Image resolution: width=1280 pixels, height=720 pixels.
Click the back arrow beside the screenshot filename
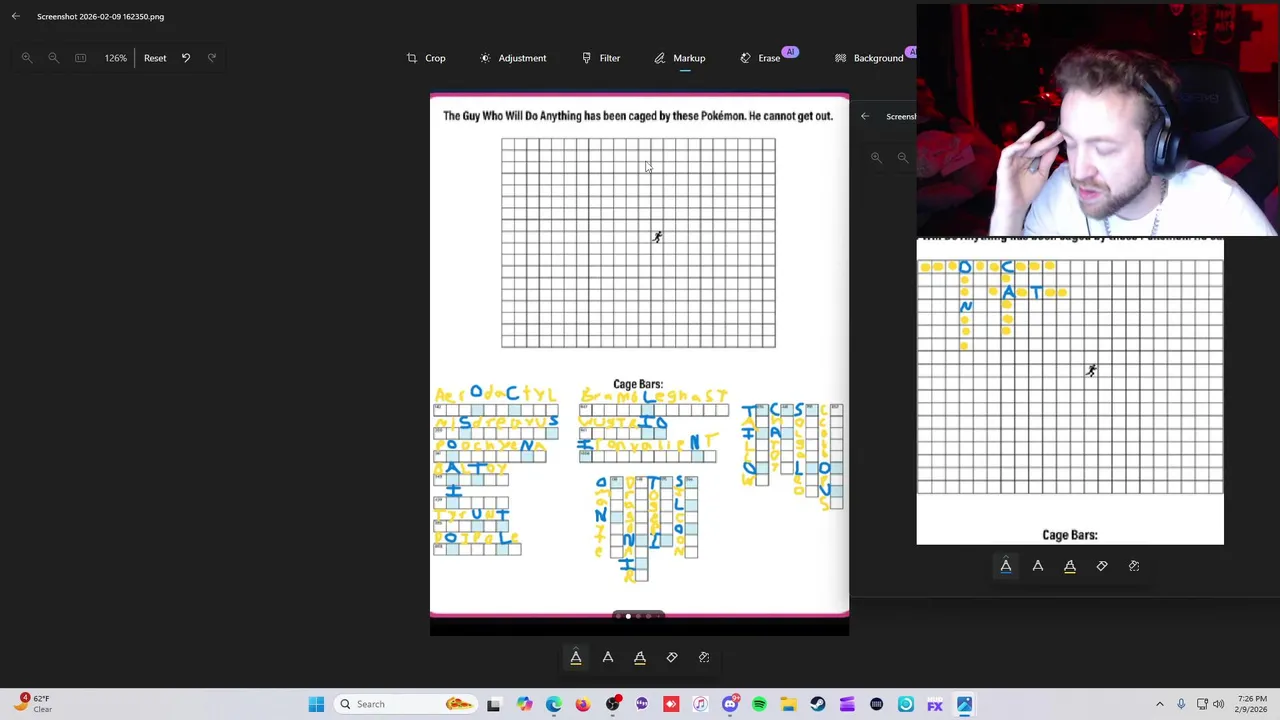16,16
